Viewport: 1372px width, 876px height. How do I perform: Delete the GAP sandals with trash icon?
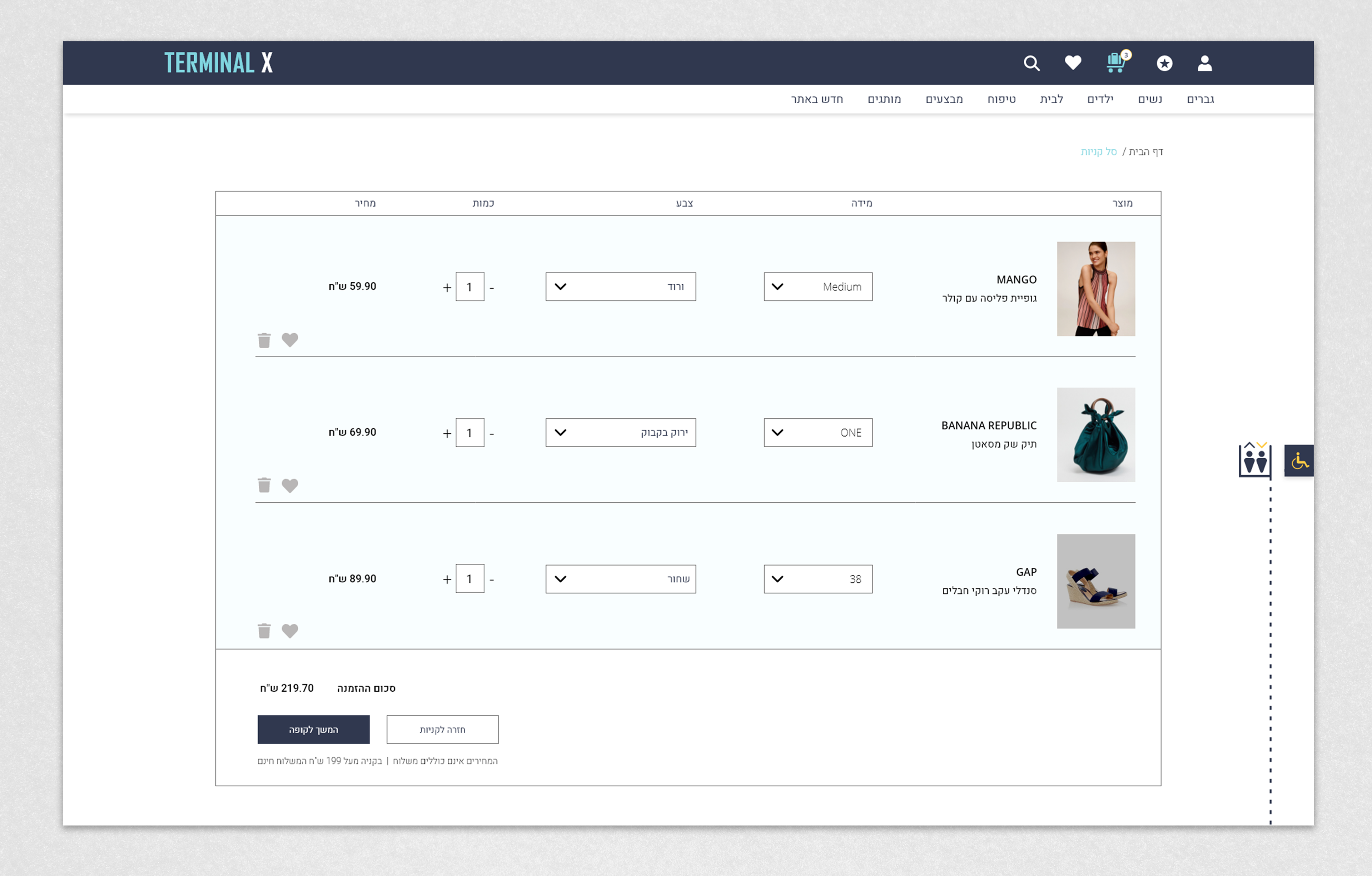[264, 631]
